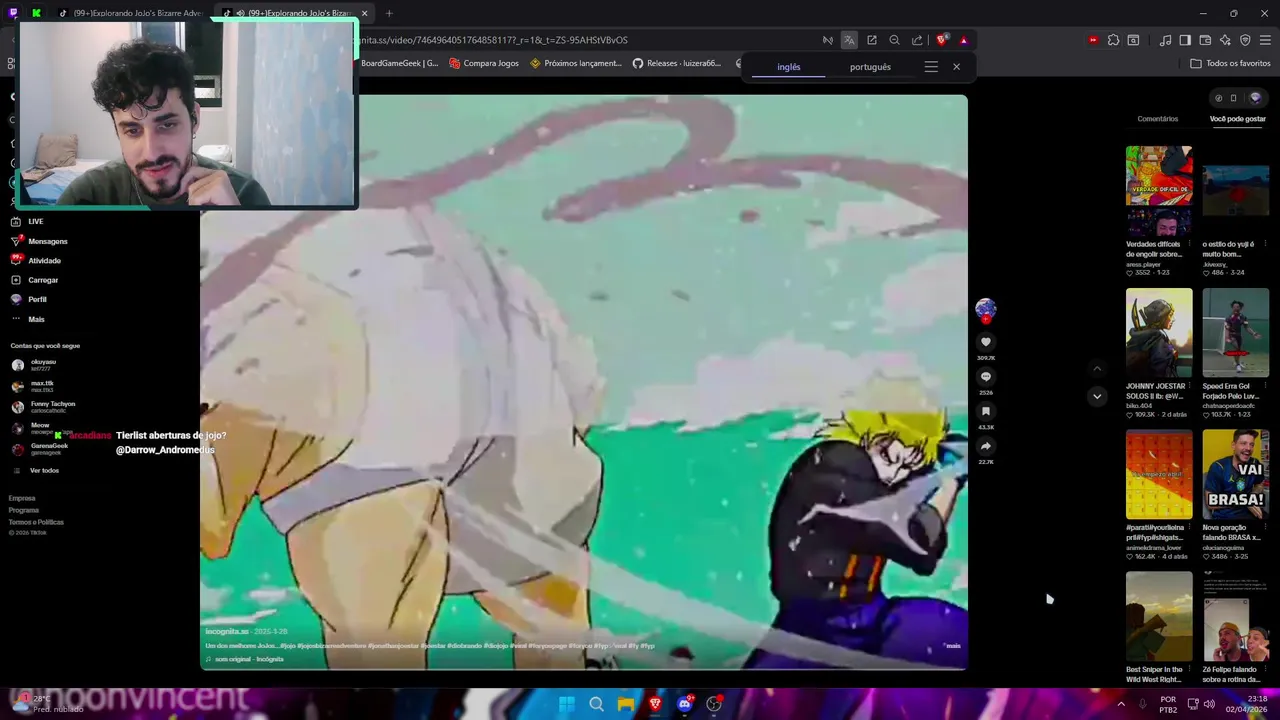
Task: Expand the video description with mais
Action: pos(953,646)
